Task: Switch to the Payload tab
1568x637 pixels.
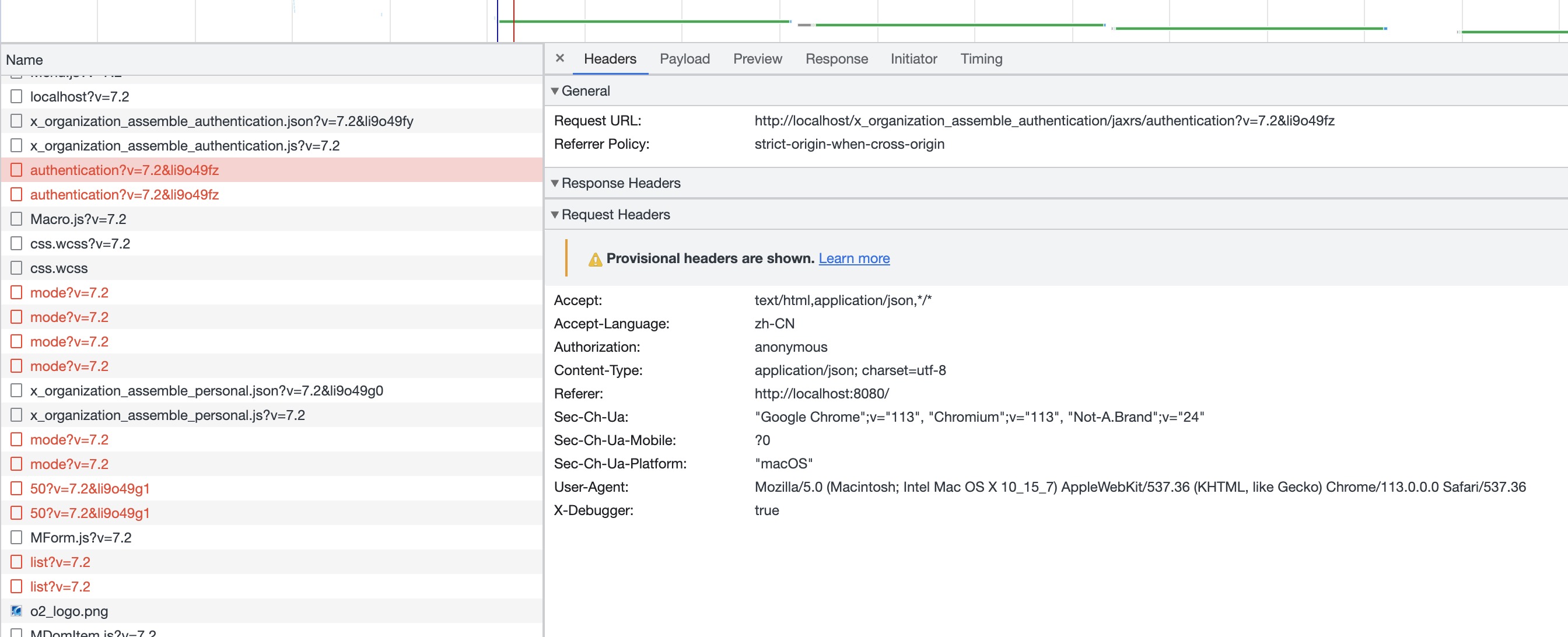Action: [x=684, y=59]
